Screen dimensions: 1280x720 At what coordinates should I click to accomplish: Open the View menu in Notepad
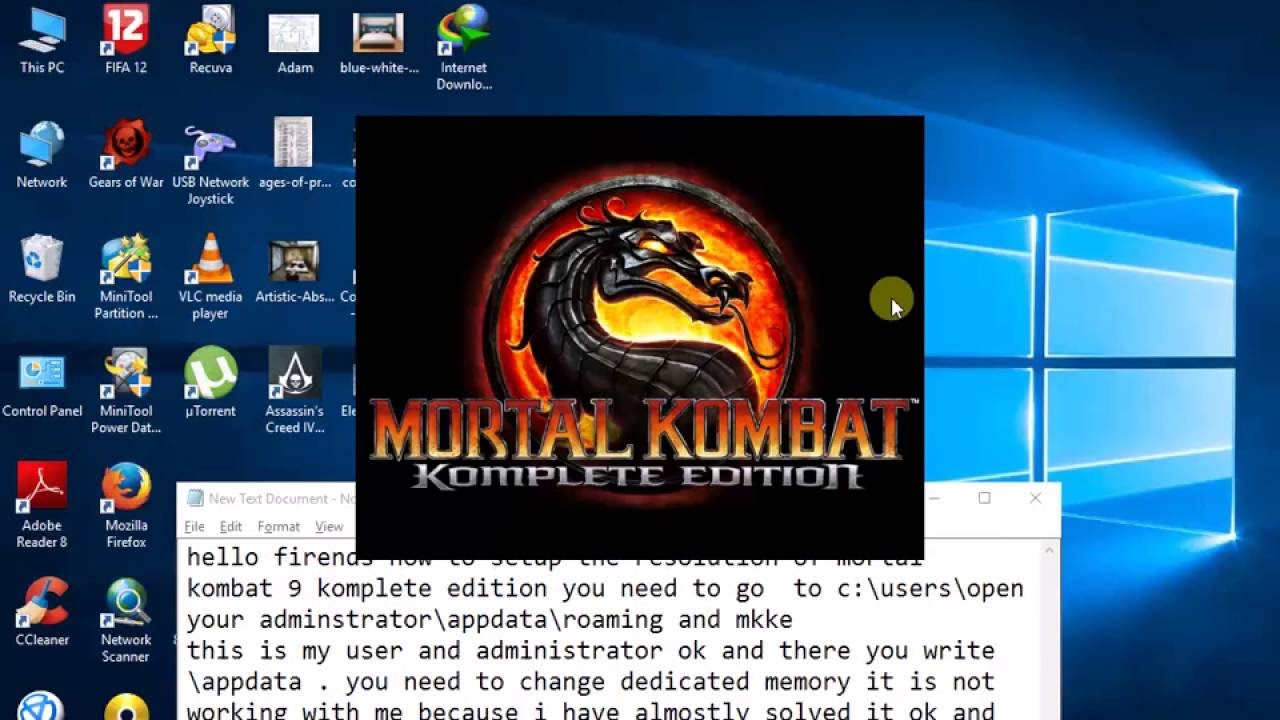[x=329, y=526]
